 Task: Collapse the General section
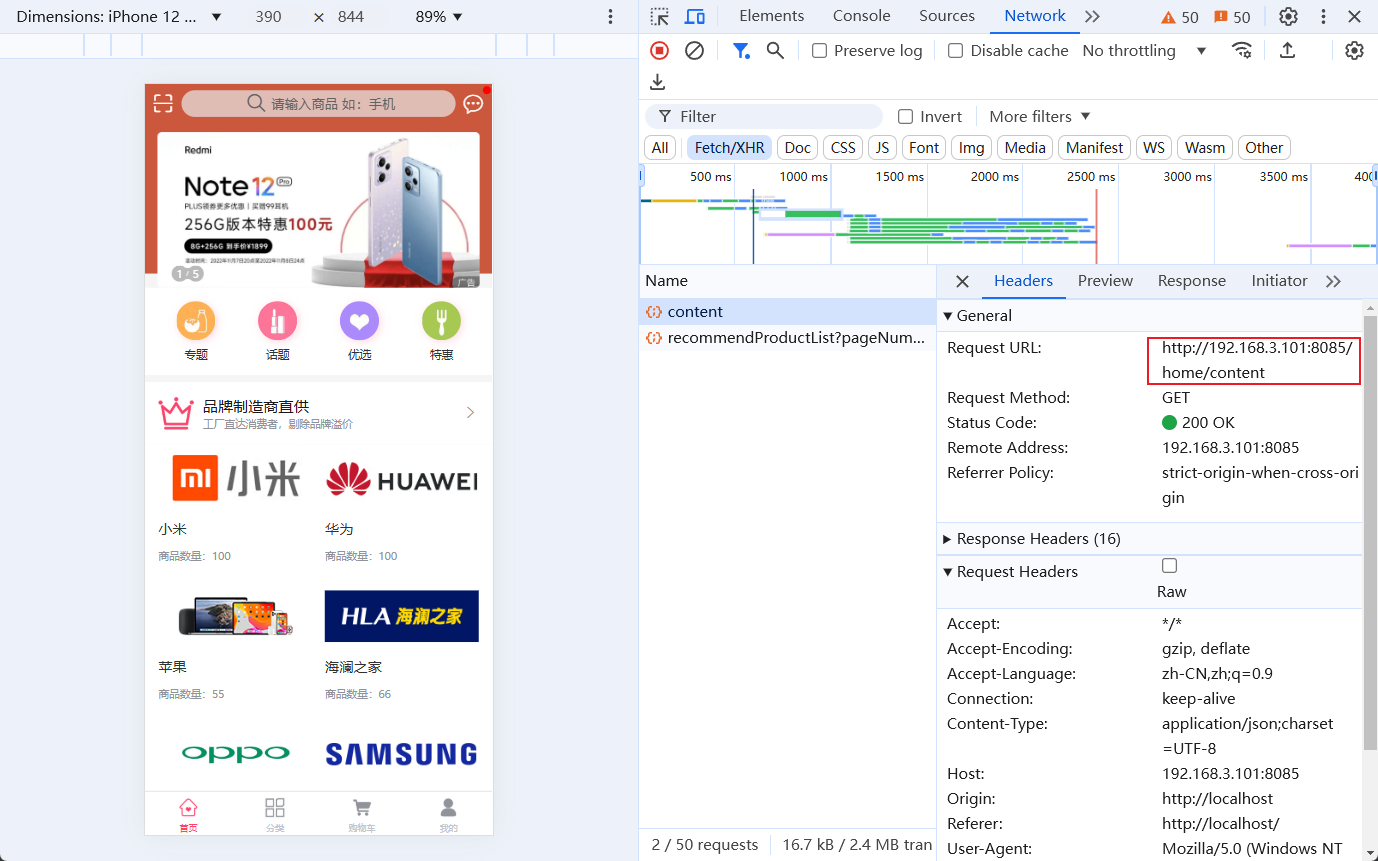977,316
